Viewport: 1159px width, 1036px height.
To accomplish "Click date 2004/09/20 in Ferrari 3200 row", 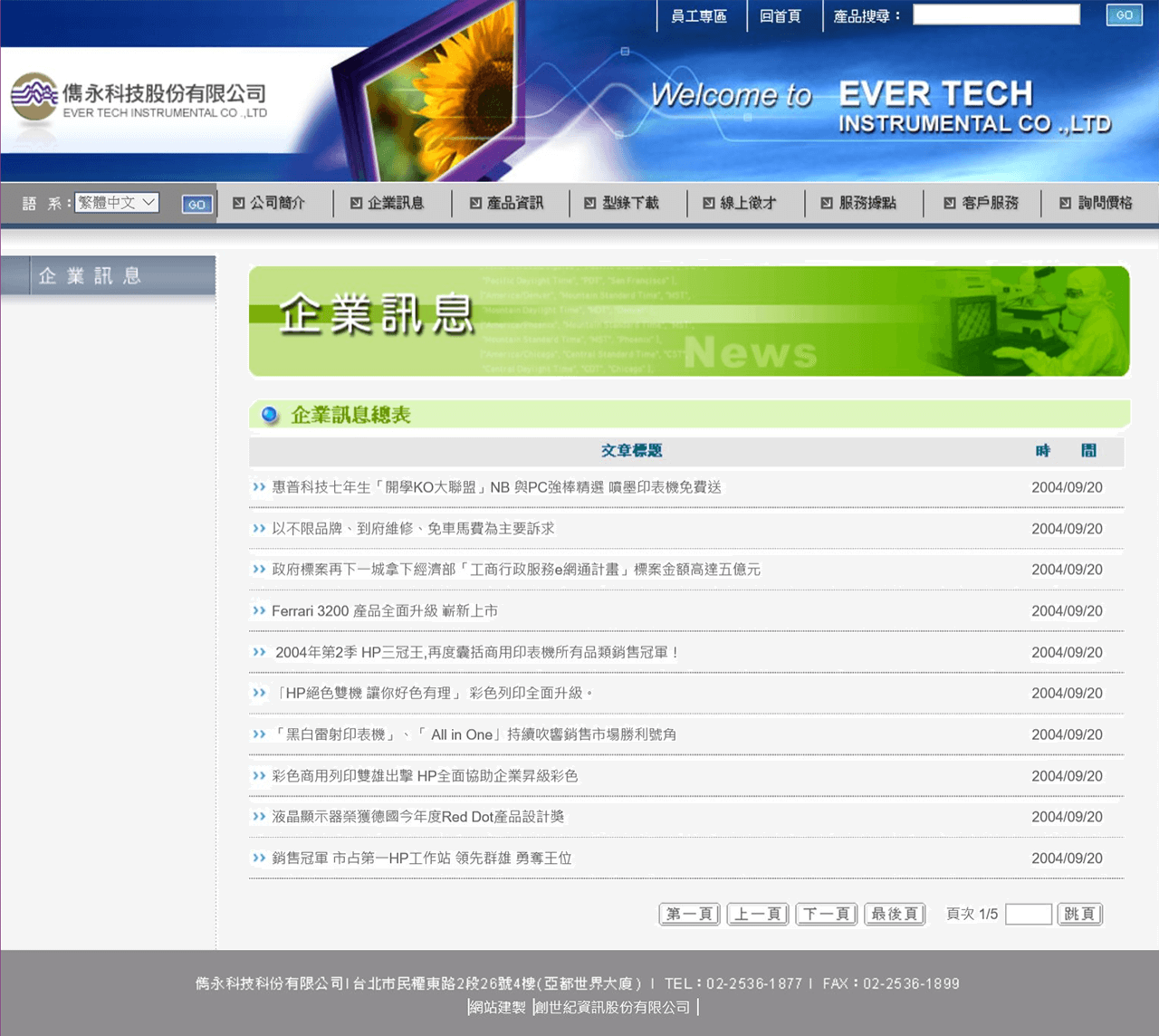I will coord(1067,611).
